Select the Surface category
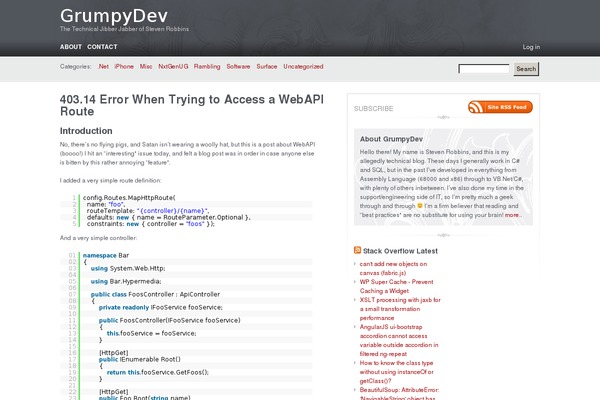Screen dimensions: 600x400 pyautogui.click(x=267, y=66)
